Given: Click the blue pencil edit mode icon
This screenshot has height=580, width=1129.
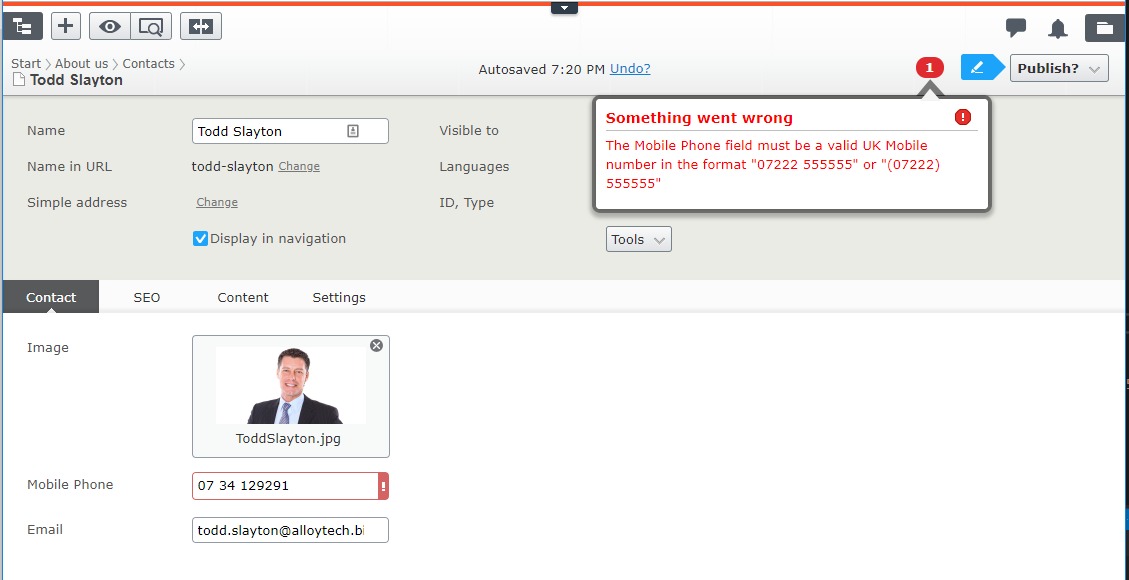Looking at the screenshot, I should [978, 68].
